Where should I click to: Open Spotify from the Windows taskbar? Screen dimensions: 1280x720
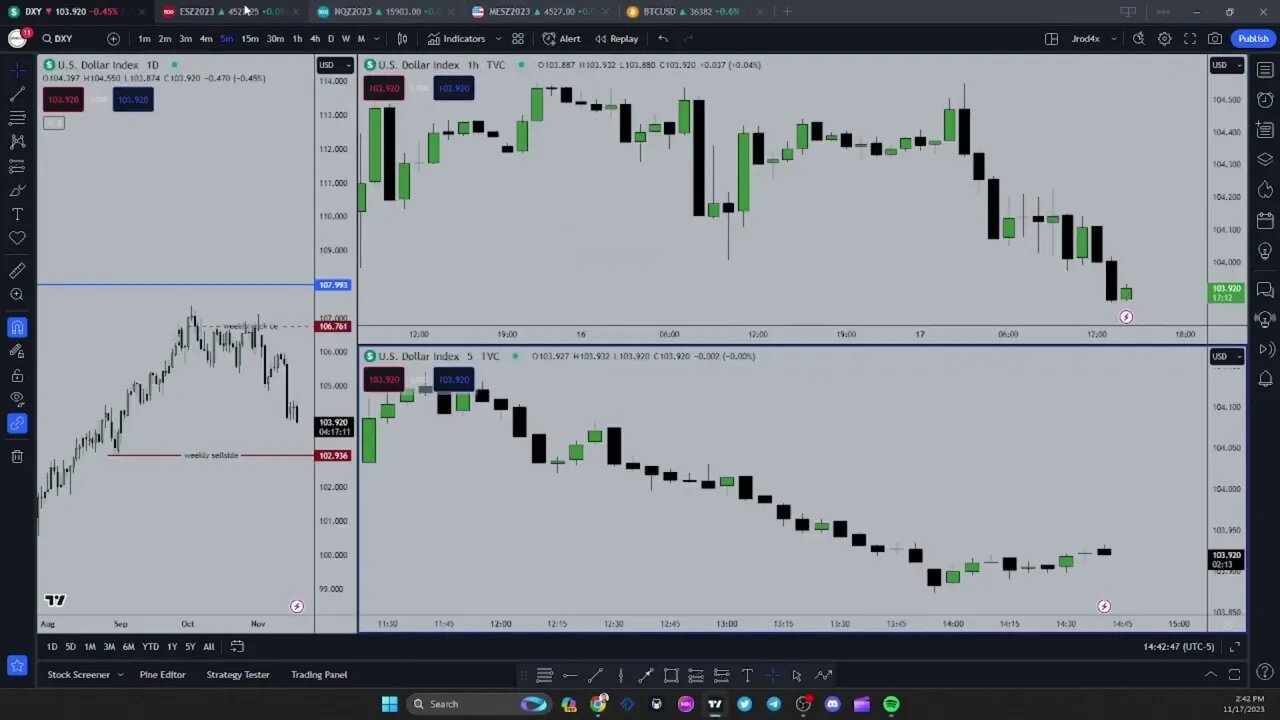click(x=891, y=704)
